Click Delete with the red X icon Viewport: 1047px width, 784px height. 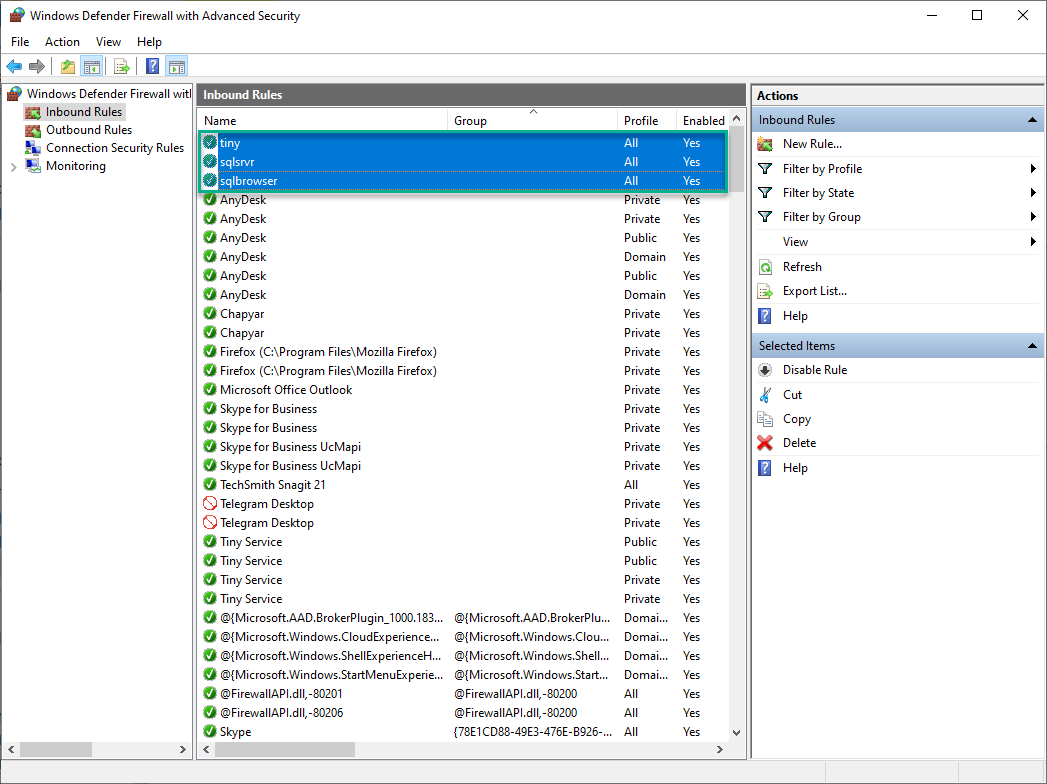click(x=799, y=443)
